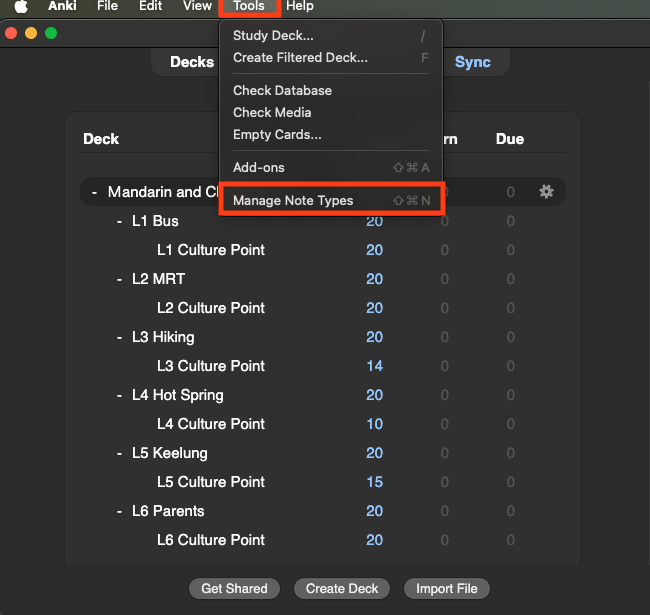Switch to the Sync tab

(472, 62)
